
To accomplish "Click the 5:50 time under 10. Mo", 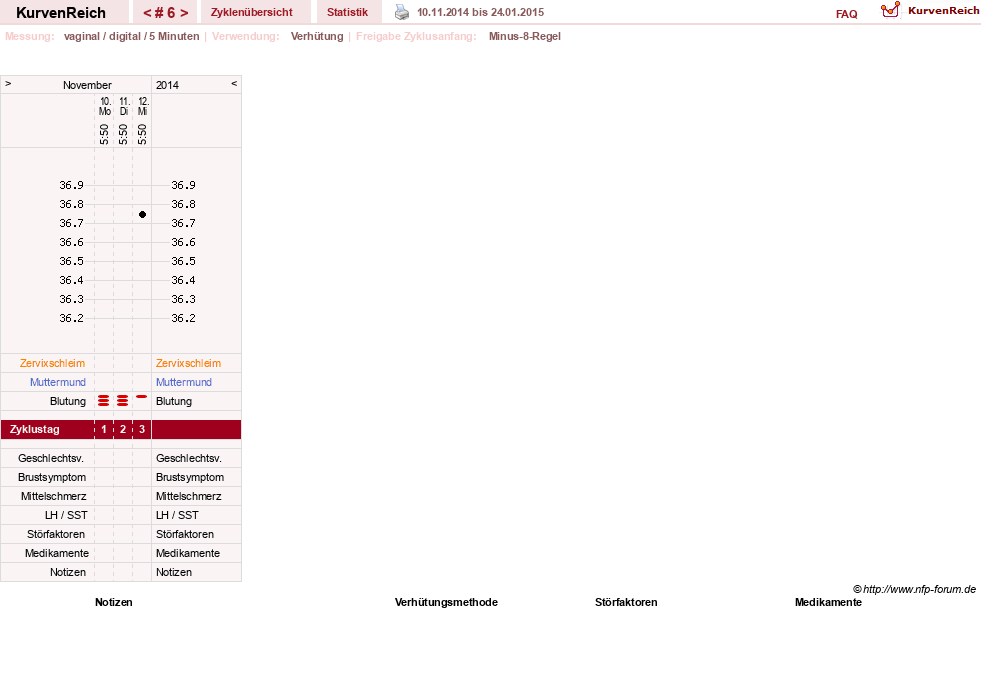I will point(104,134).
